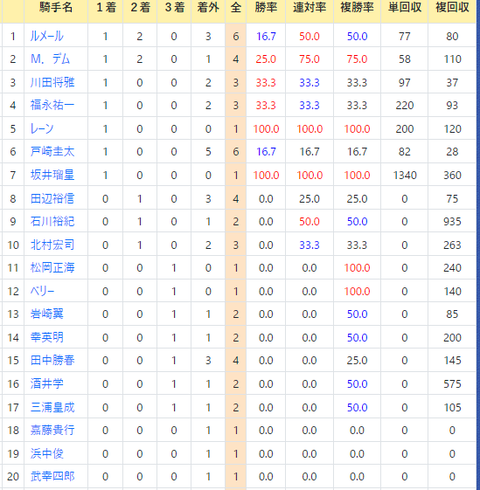
Task: Select 75.0 連対率 value for M. デム
Action: tap(309, 59)
